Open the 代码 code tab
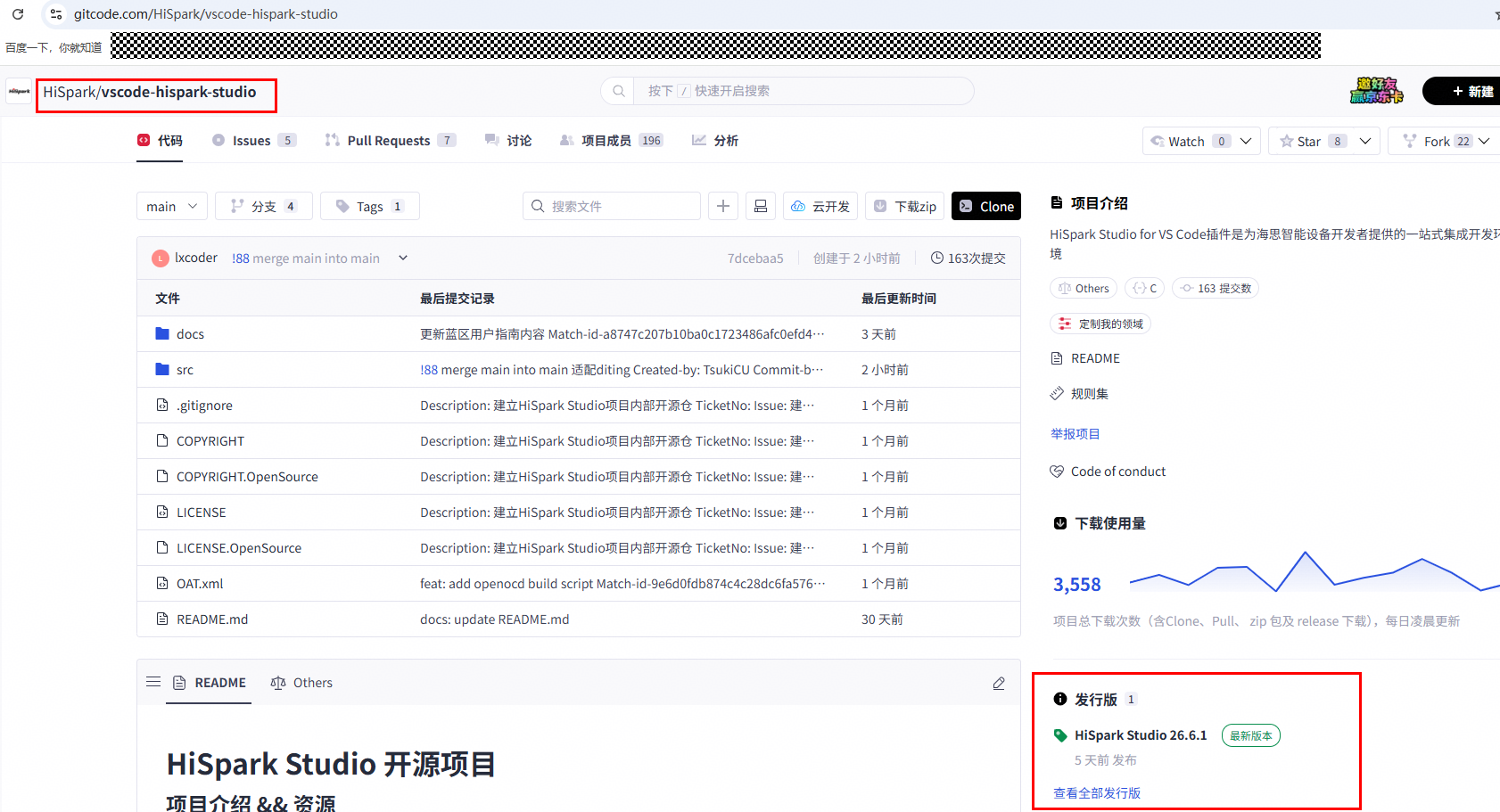1500x812 pixels. (x=160, y=141)
